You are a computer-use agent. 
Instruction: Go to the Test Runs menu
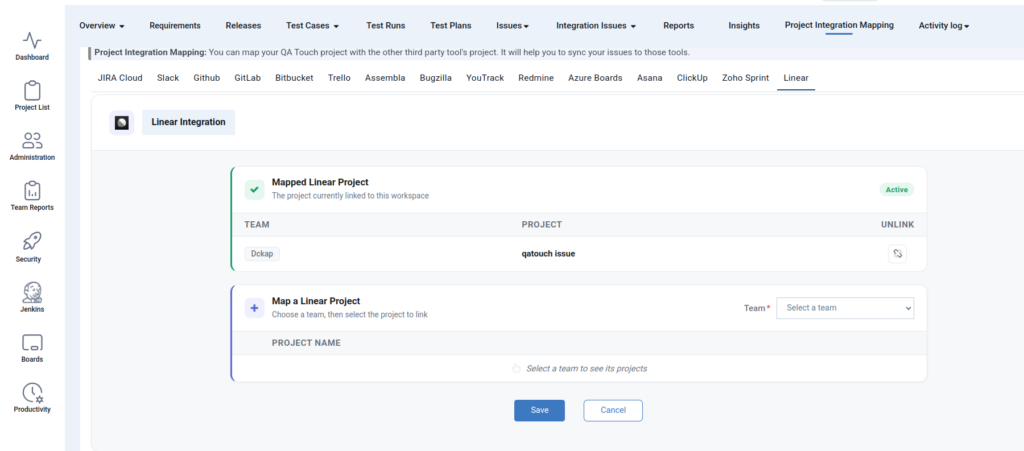[385, 25]
